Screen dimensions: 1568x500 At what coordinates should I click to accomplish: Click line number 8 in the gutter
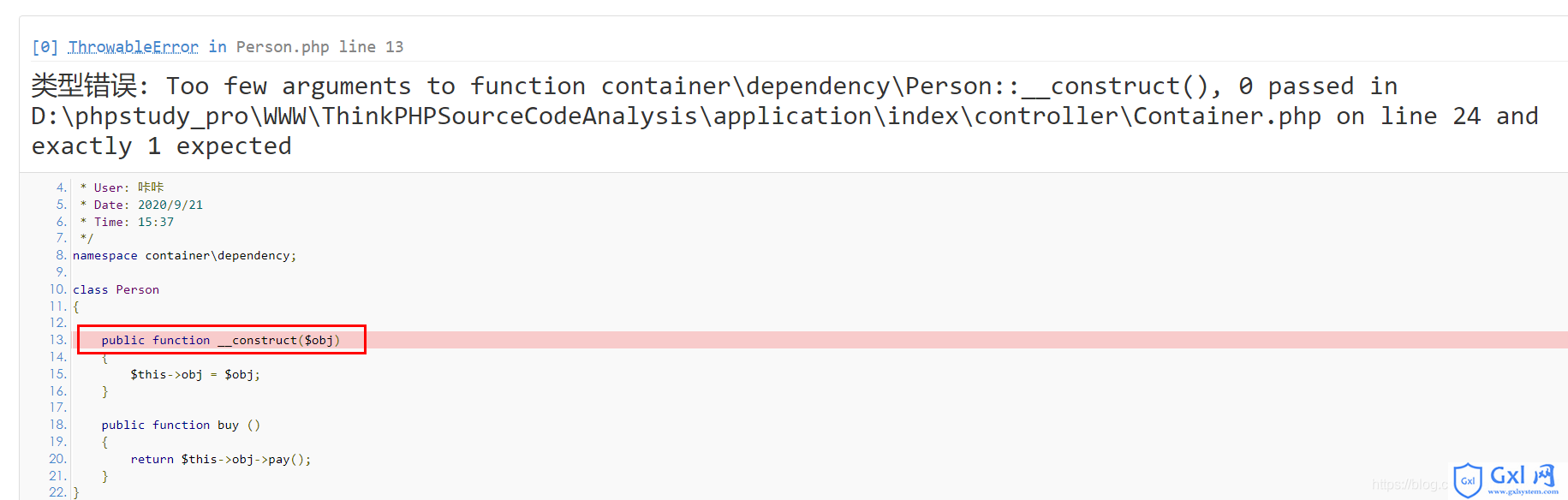[x=62, y=255]
